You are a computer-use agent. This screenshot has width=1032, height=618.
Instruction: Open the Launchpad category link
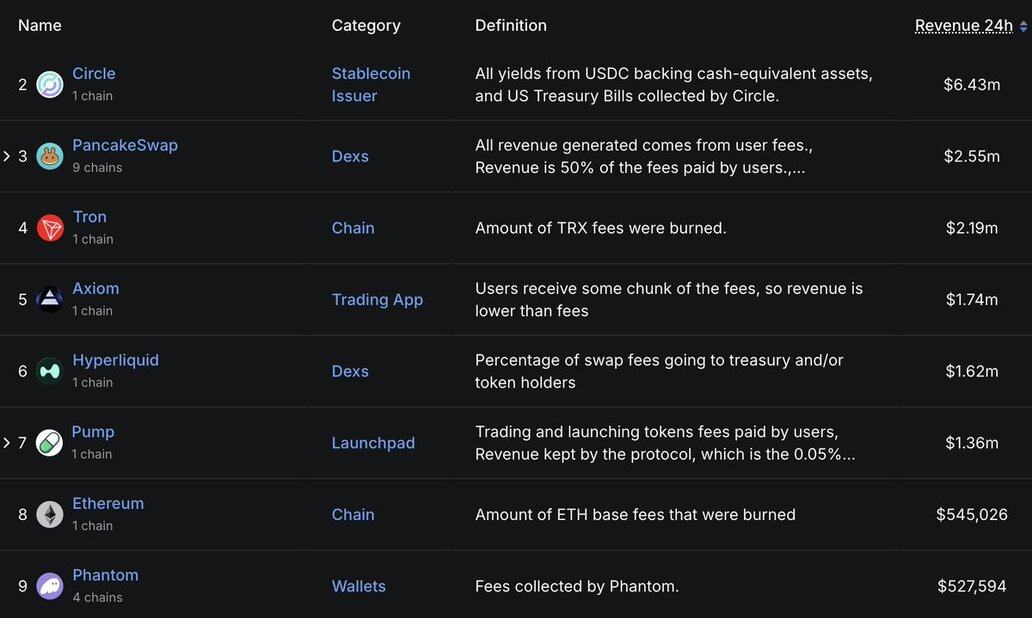click(x=373, y=443)
